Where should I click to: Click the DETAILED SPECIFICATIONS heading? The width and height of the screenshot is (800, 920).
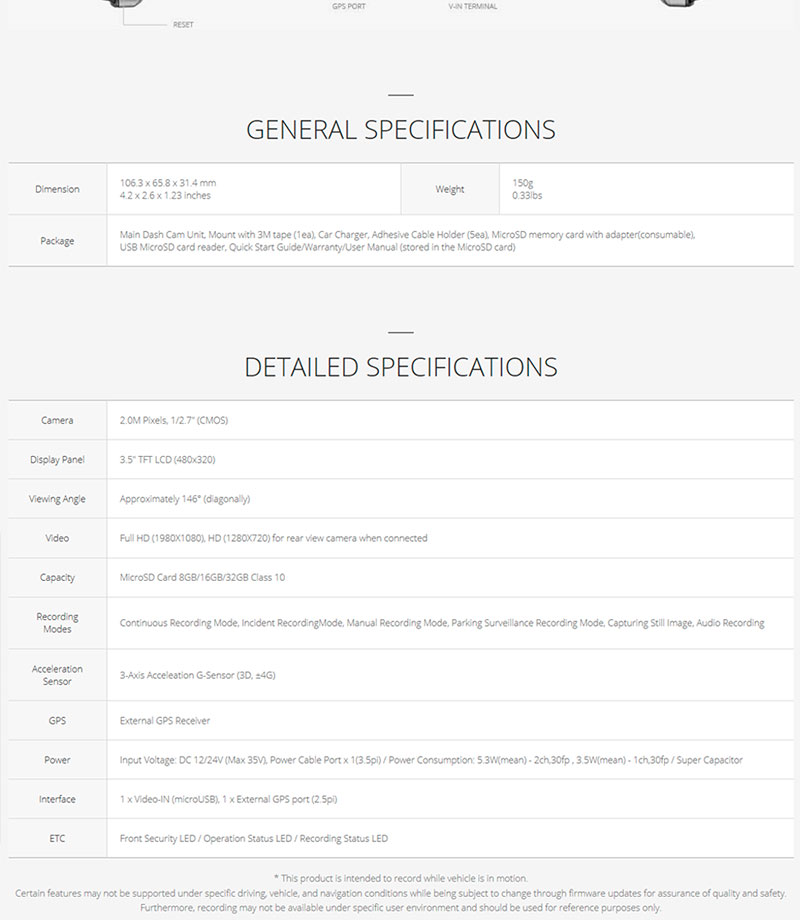tap(400, 366)
